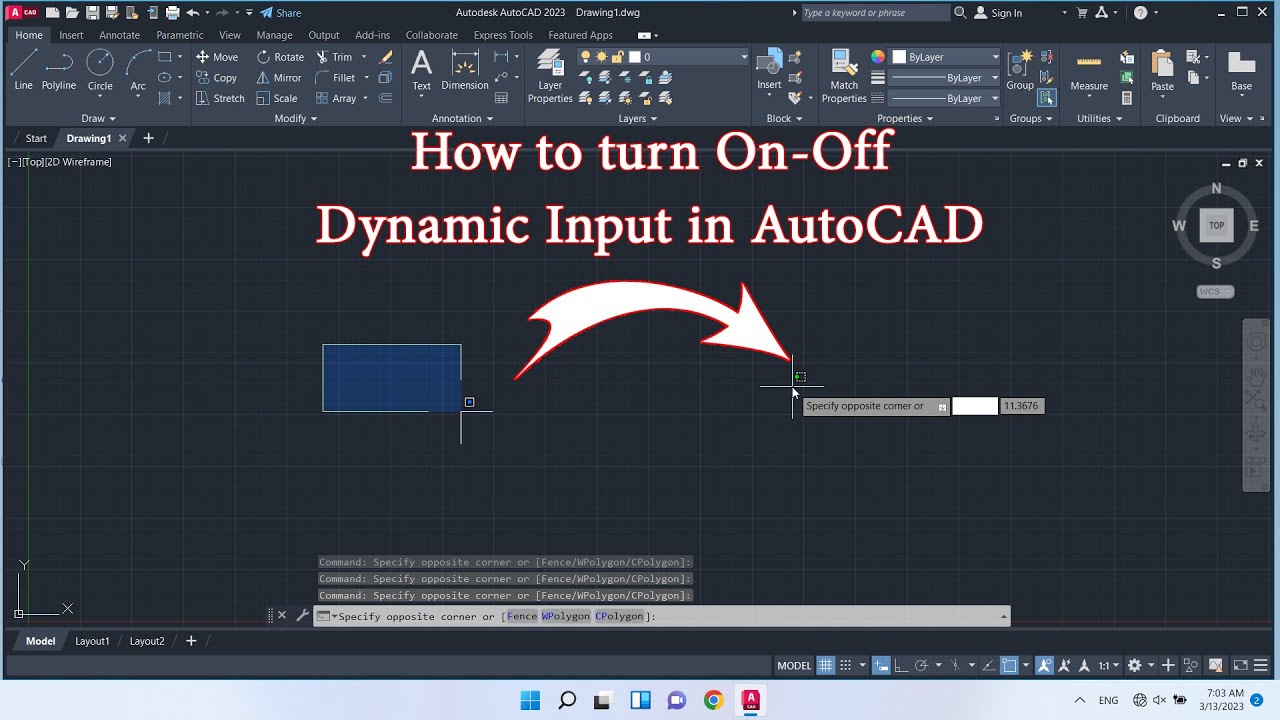The image size is (1280, 720).
Task: Open the Annotate ribbon tab
Action: [x=119, y=35]
